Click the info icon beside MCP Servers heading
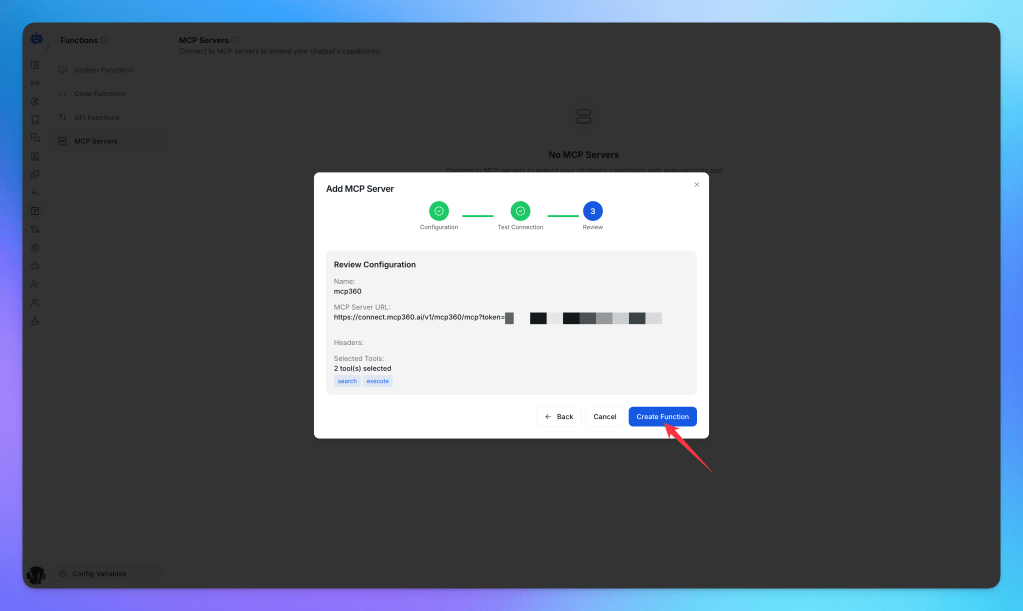This screenshot has height=611, width=1023. point(236,41)
